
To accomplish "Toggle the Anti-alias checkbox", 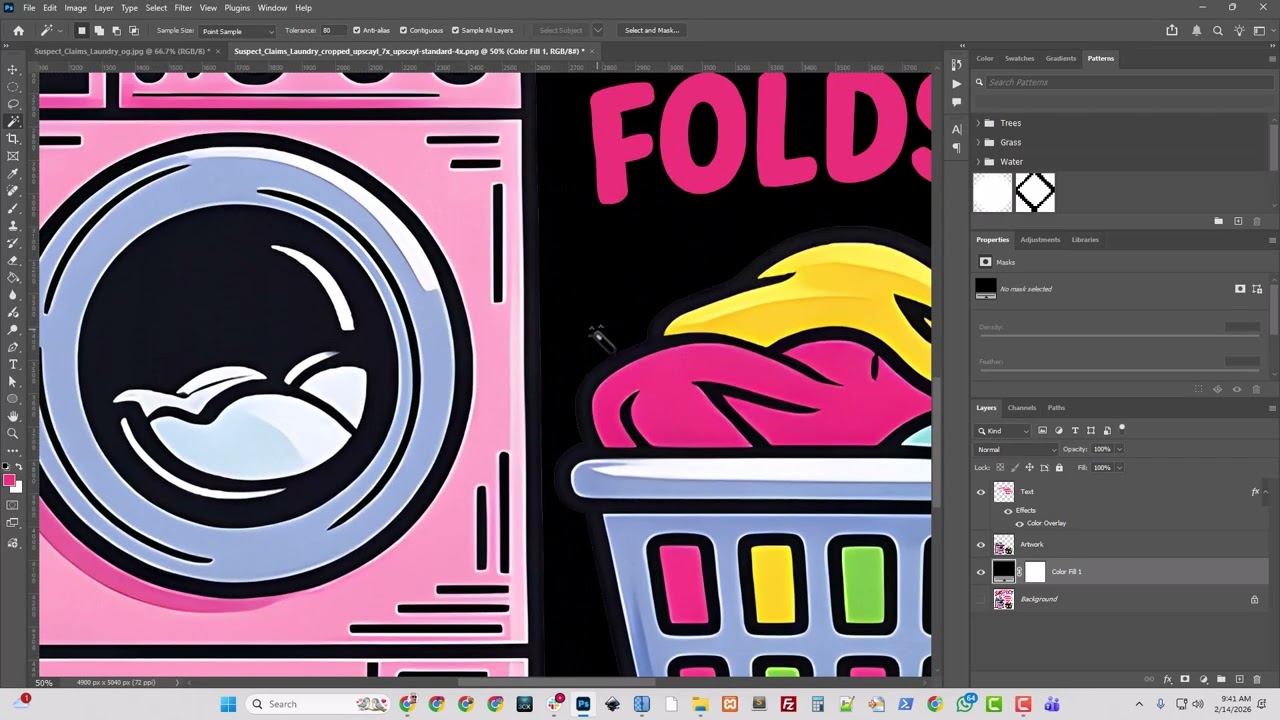I will point(357,30).
